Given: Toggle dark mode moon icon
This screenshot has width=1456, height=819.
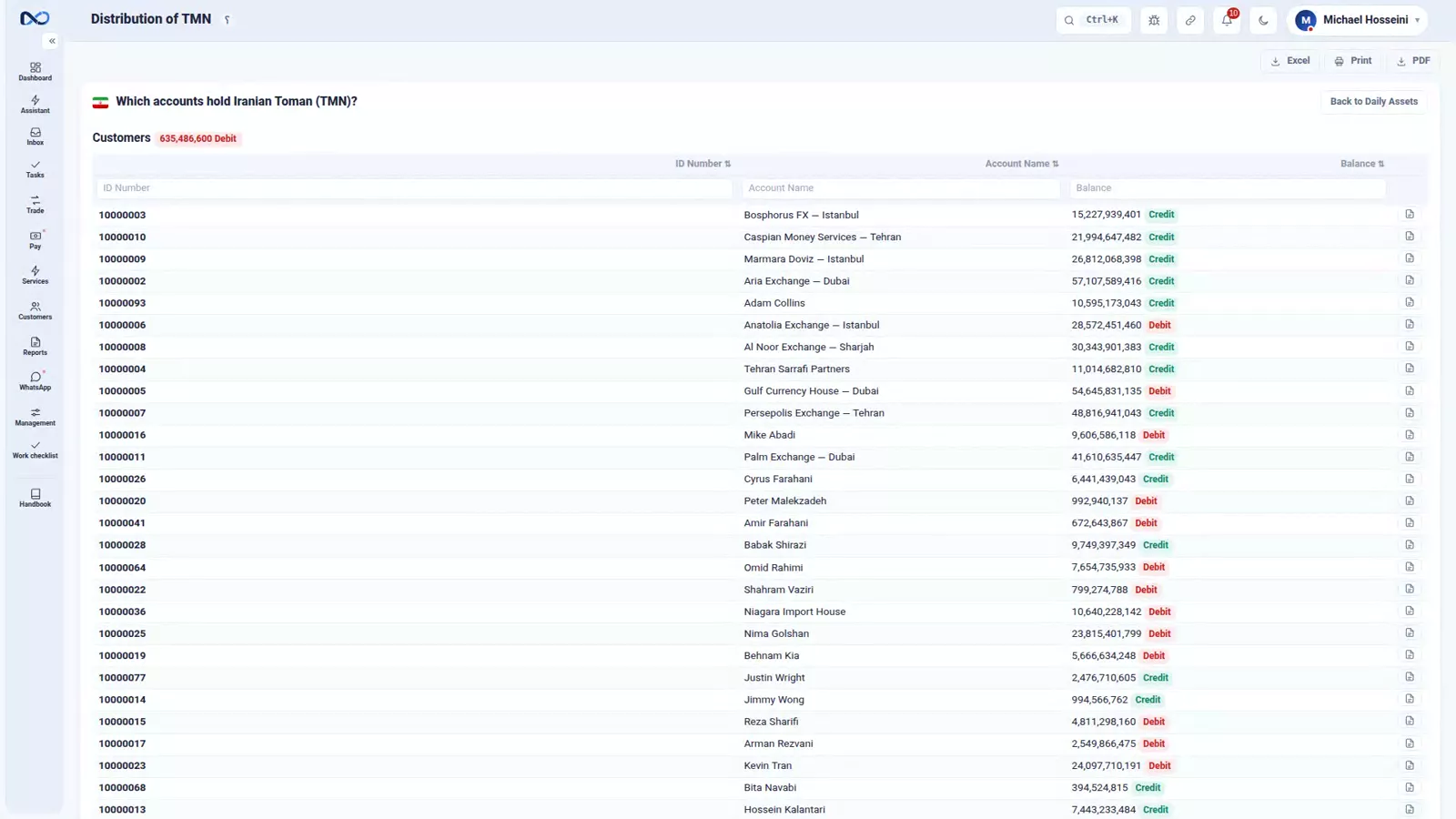Looking at the screenshot, I should coord(1263,20).
